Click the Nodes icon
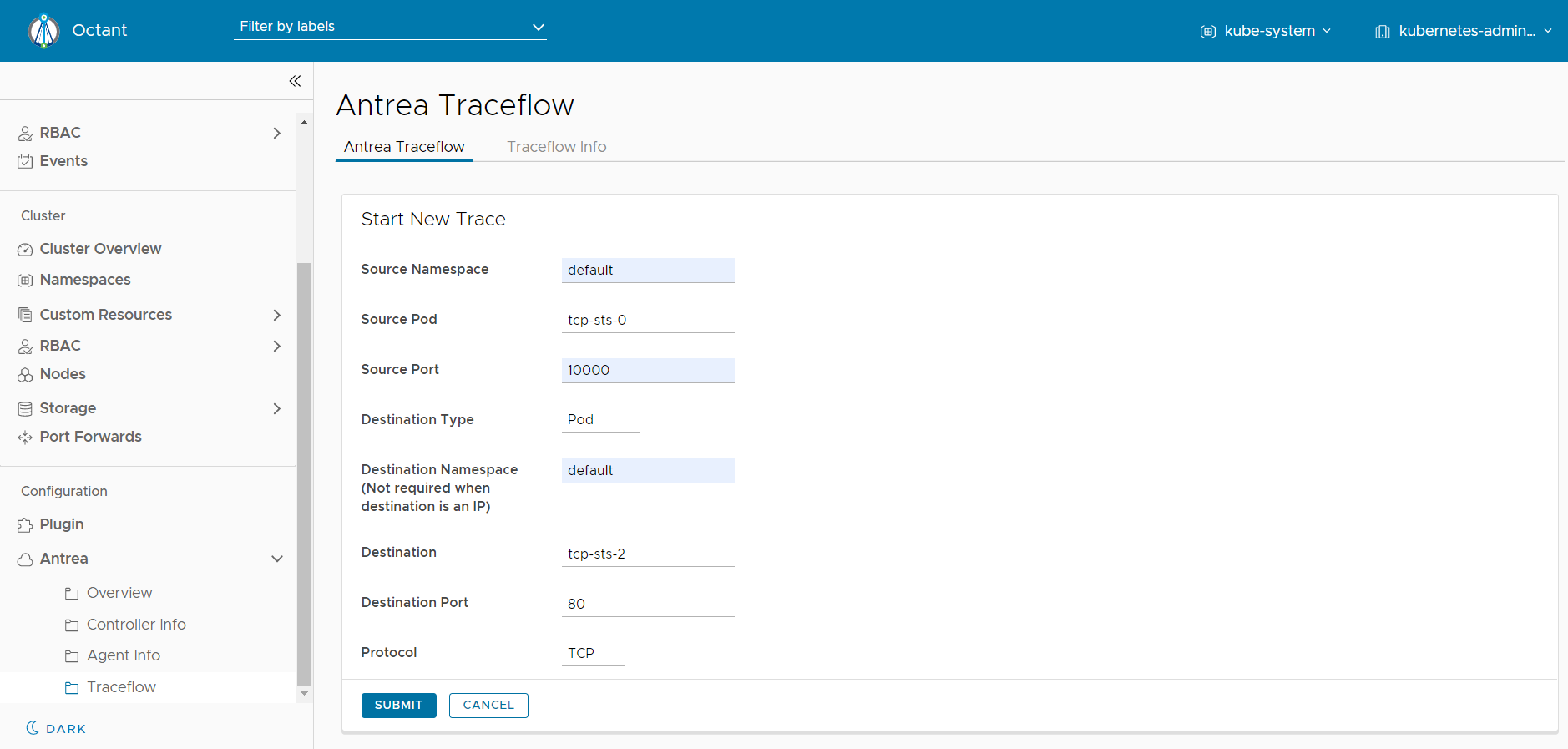1568x749 pixels. [x=25, y=375]
